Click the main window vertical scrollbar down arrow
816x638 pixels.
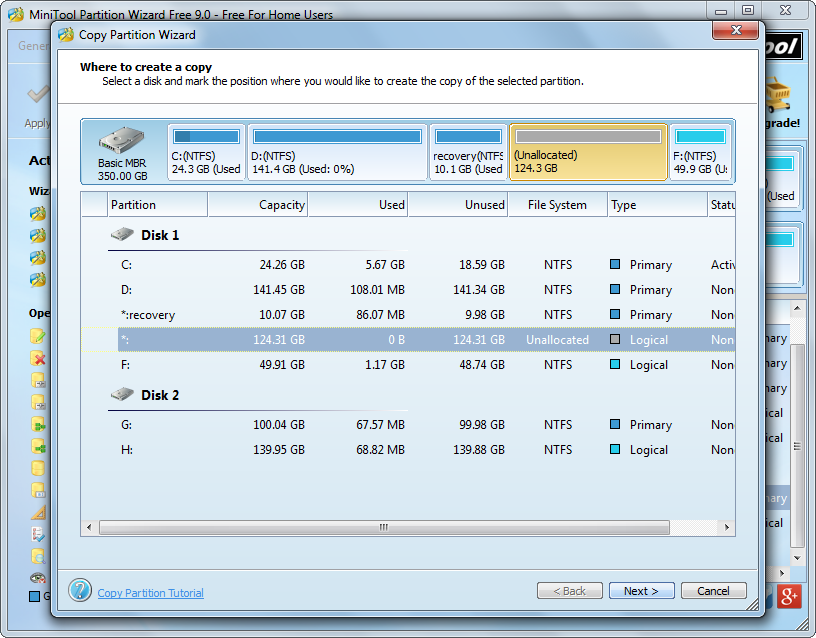[x=797, y=558]
